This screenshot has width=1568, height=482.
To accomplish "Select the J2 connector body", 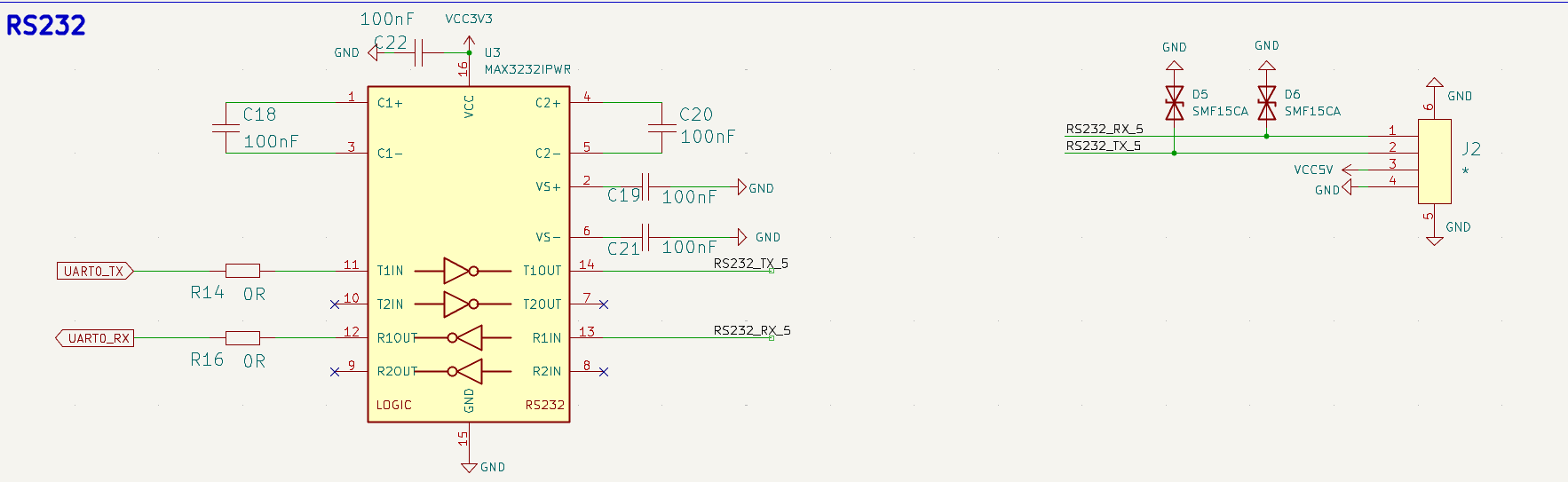I will coord(1434,161).
